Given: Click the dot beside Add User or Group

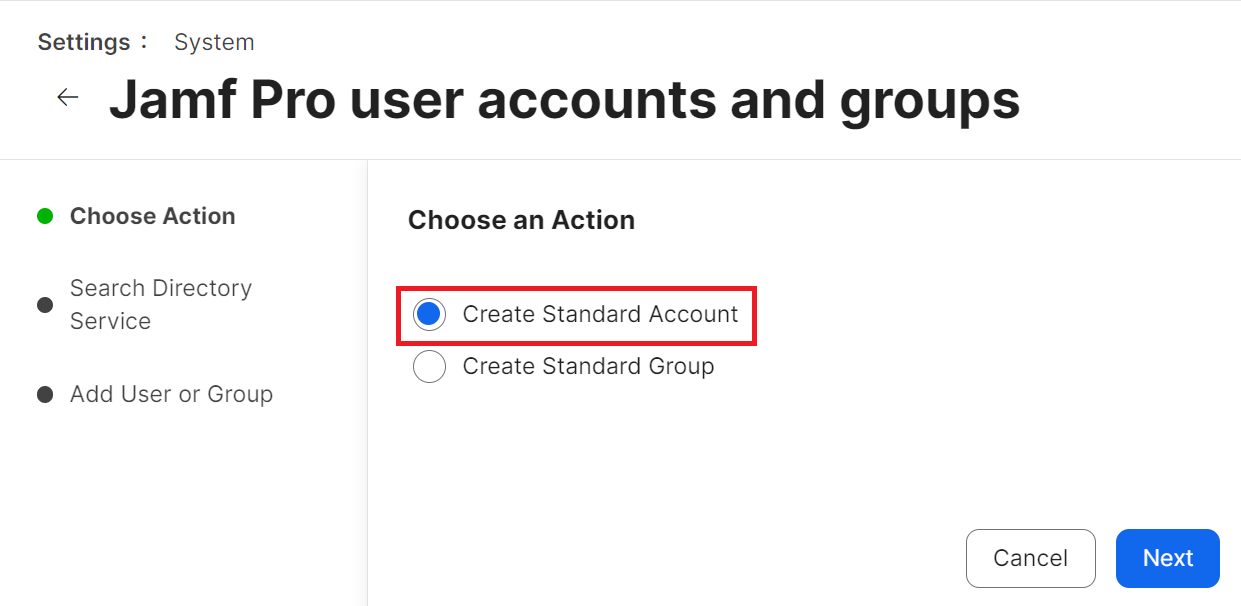Looking at the screenshot, I should click(x=45, y=394).
